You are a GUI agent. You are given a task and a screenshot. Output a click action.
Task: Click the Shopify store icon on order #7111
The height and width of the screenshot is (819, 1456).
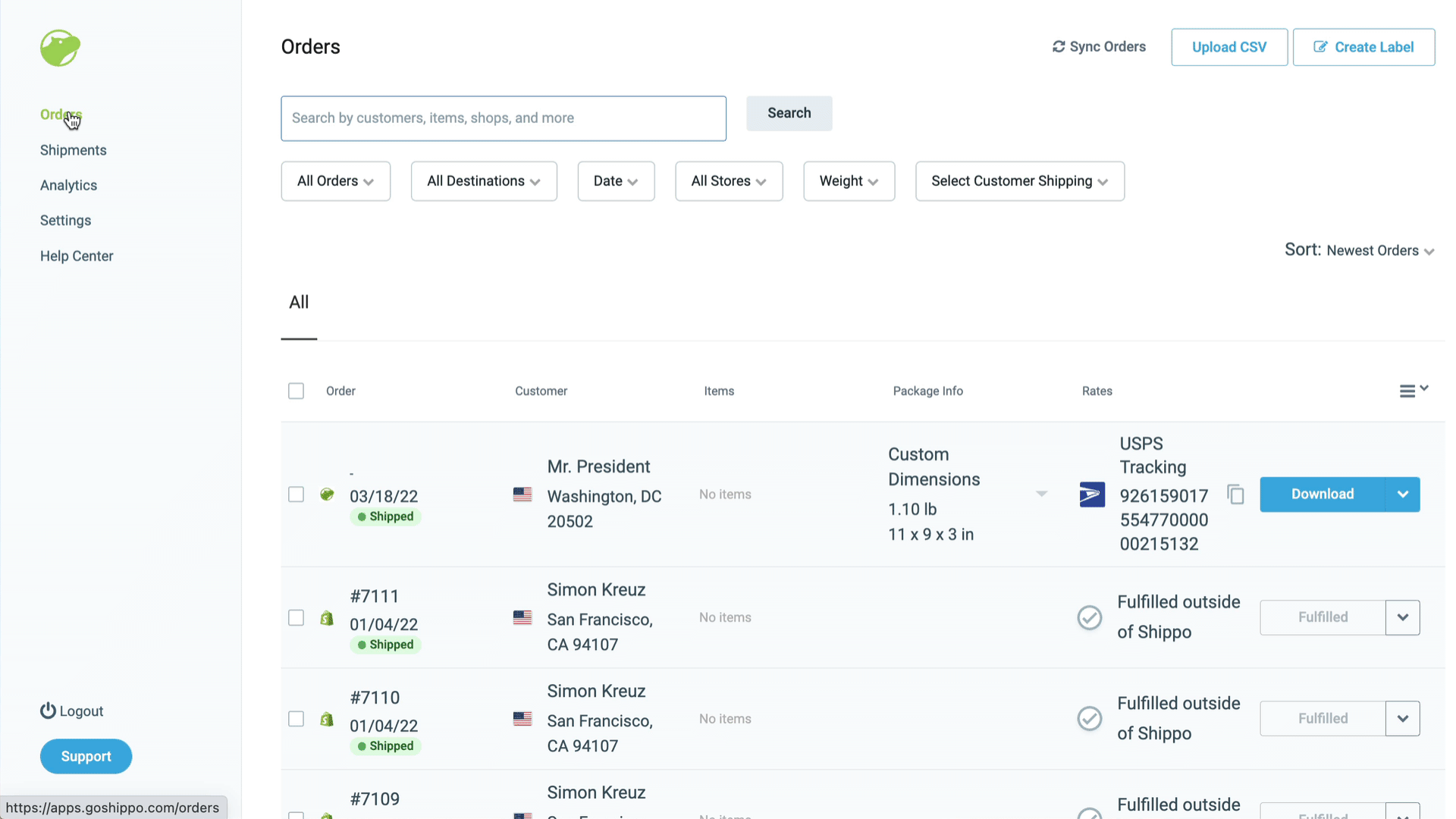pyautogui.click(x=326, y=617)
